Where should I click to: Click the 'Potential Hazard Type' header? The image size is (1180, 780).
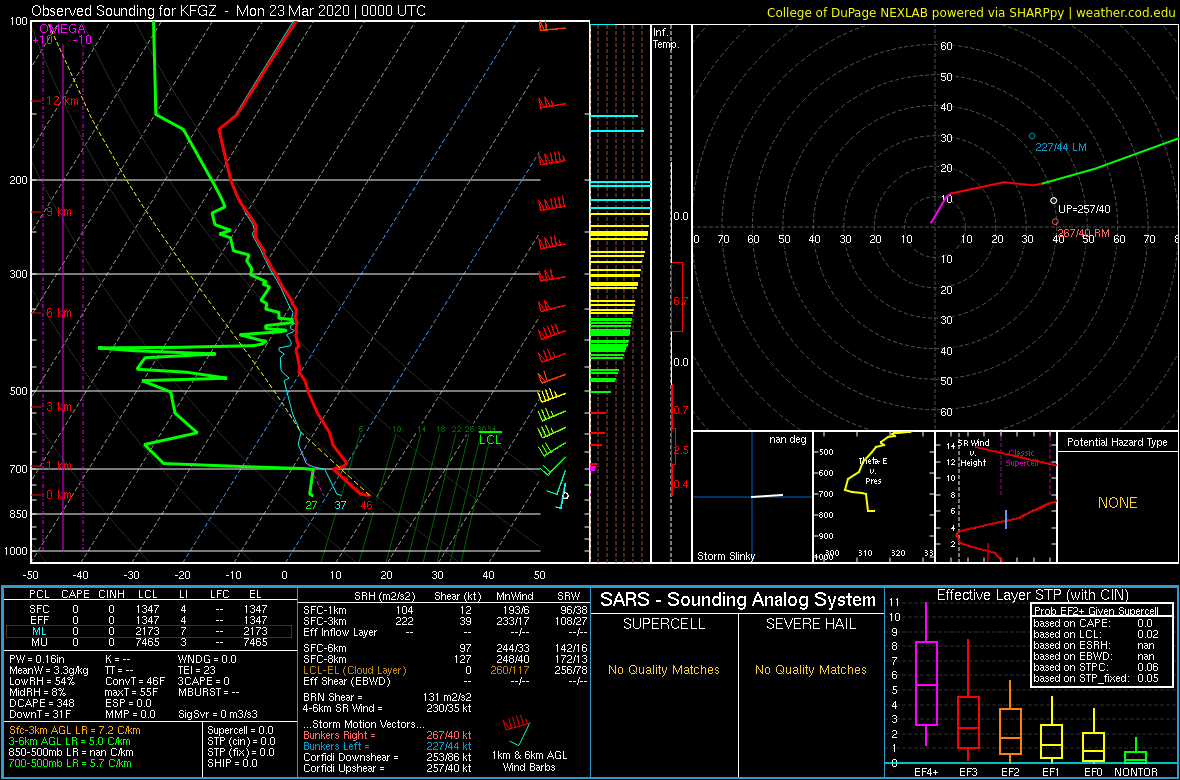[1117, 442]
